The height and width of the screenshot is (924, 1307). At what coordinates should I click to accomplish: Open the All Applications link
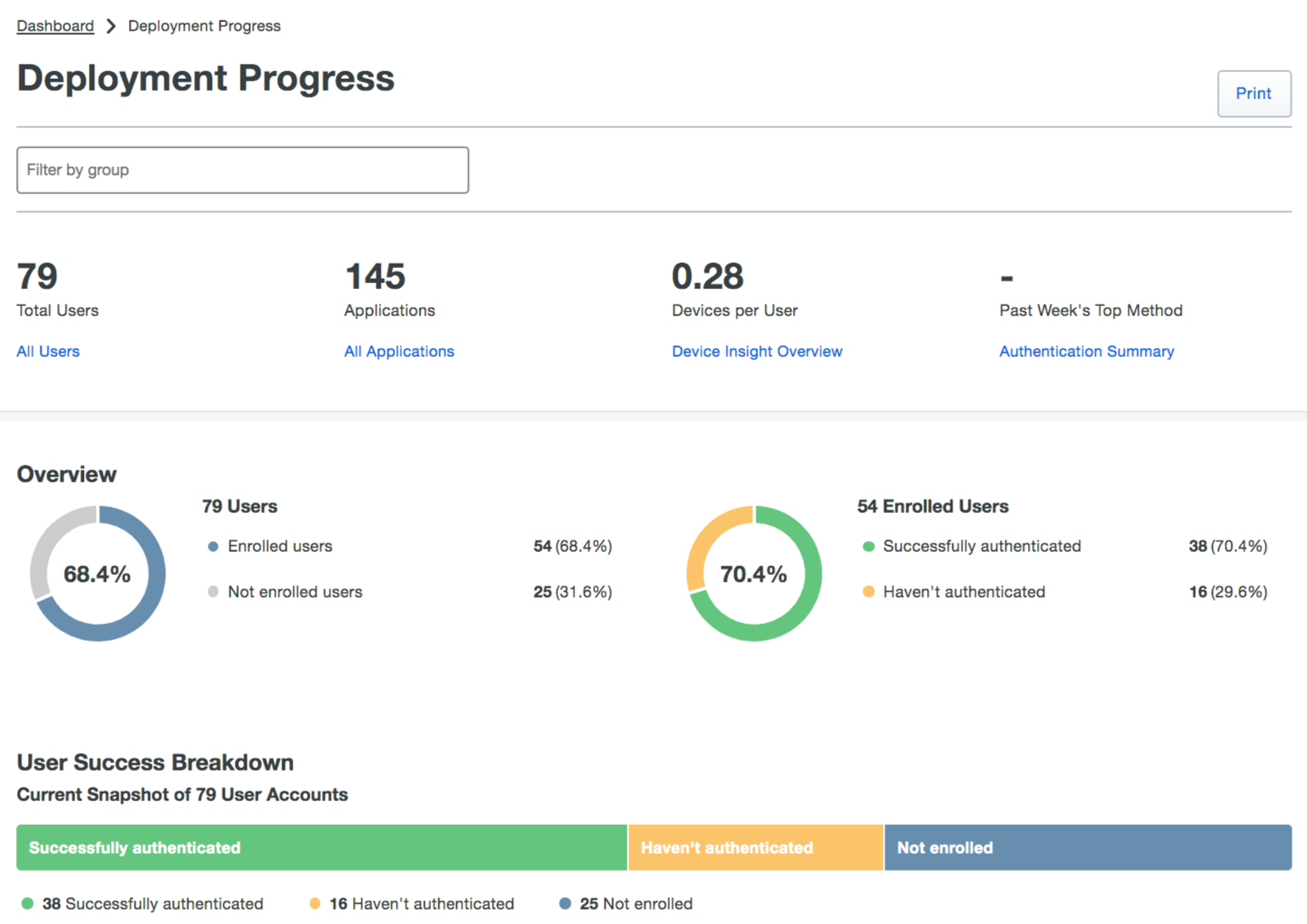399,351
